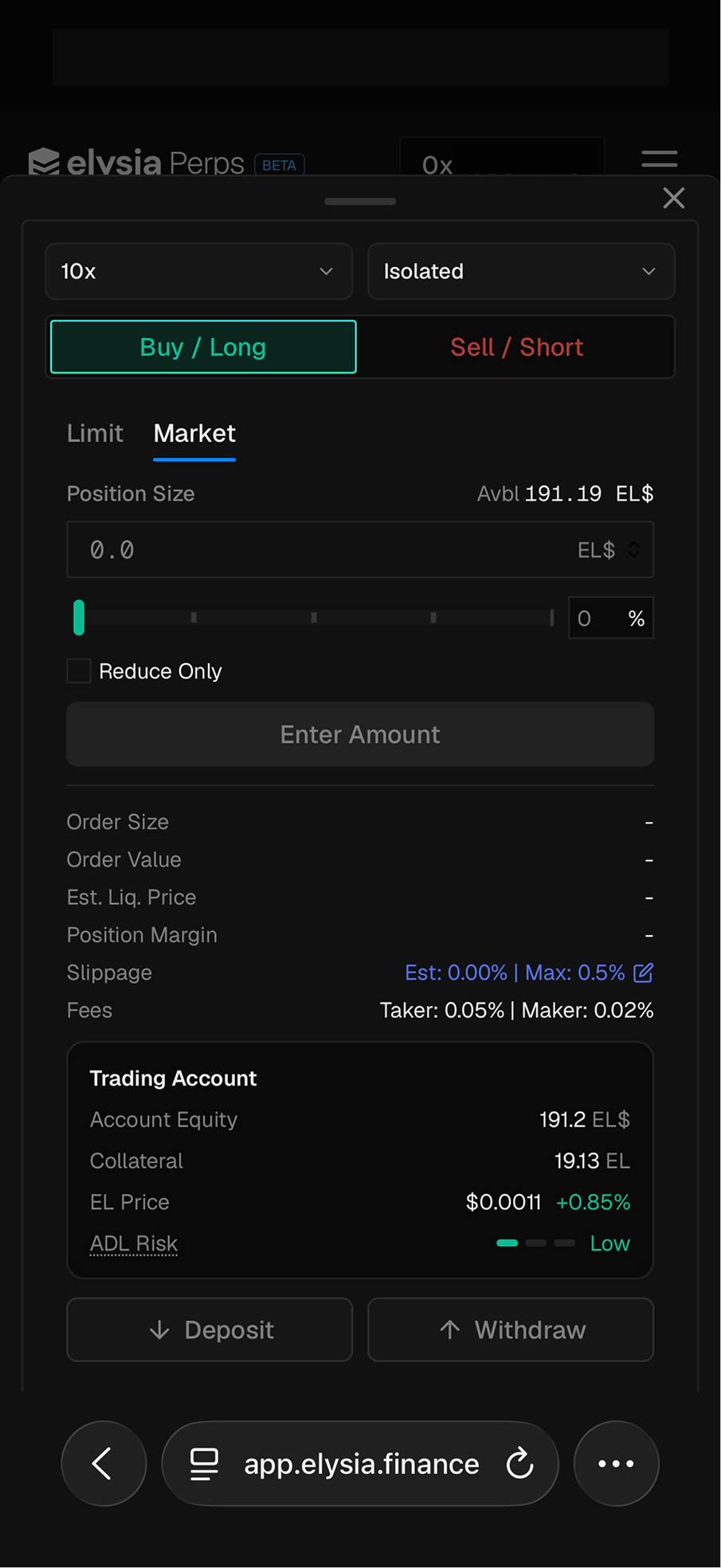This screenshot has height=1568, width=721.
Task: Switch to the Market order tab
Action: click(194, 434)
